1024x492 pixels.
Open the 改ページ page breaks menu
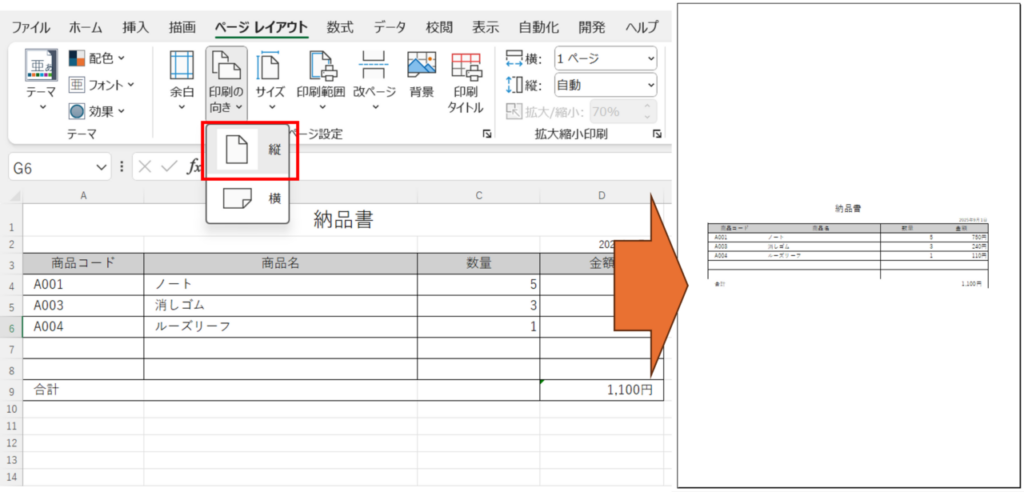[x=374, y=80]
